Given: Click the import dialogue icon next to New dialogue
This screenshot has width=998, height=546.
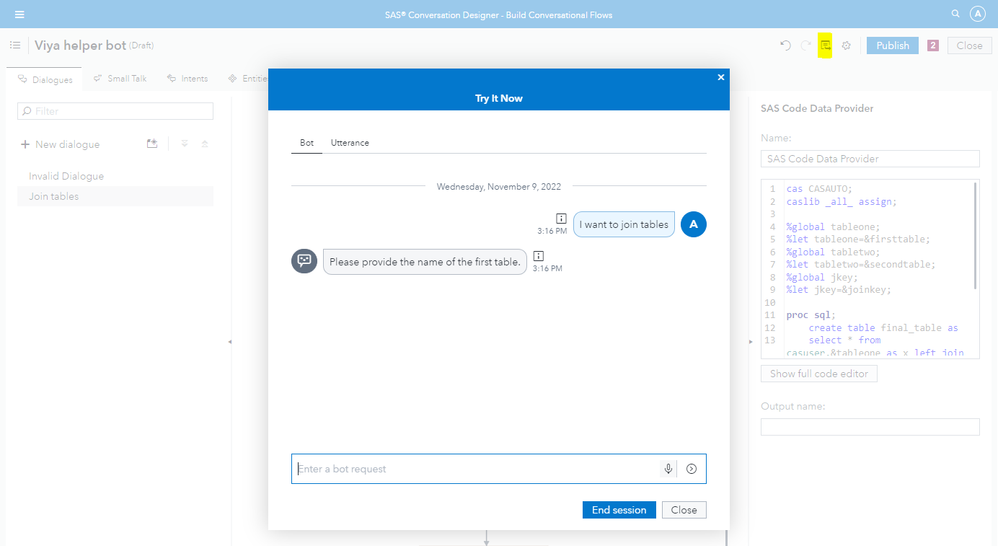Looking at the screenshot, I should pyautogui.click(x=152, y=144).
